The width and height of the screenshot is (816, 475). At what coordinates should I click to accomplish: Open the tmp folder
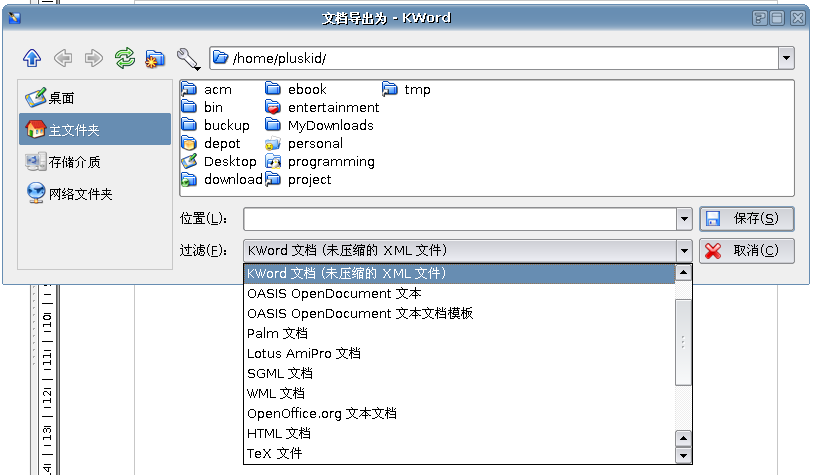pos(406,89)
